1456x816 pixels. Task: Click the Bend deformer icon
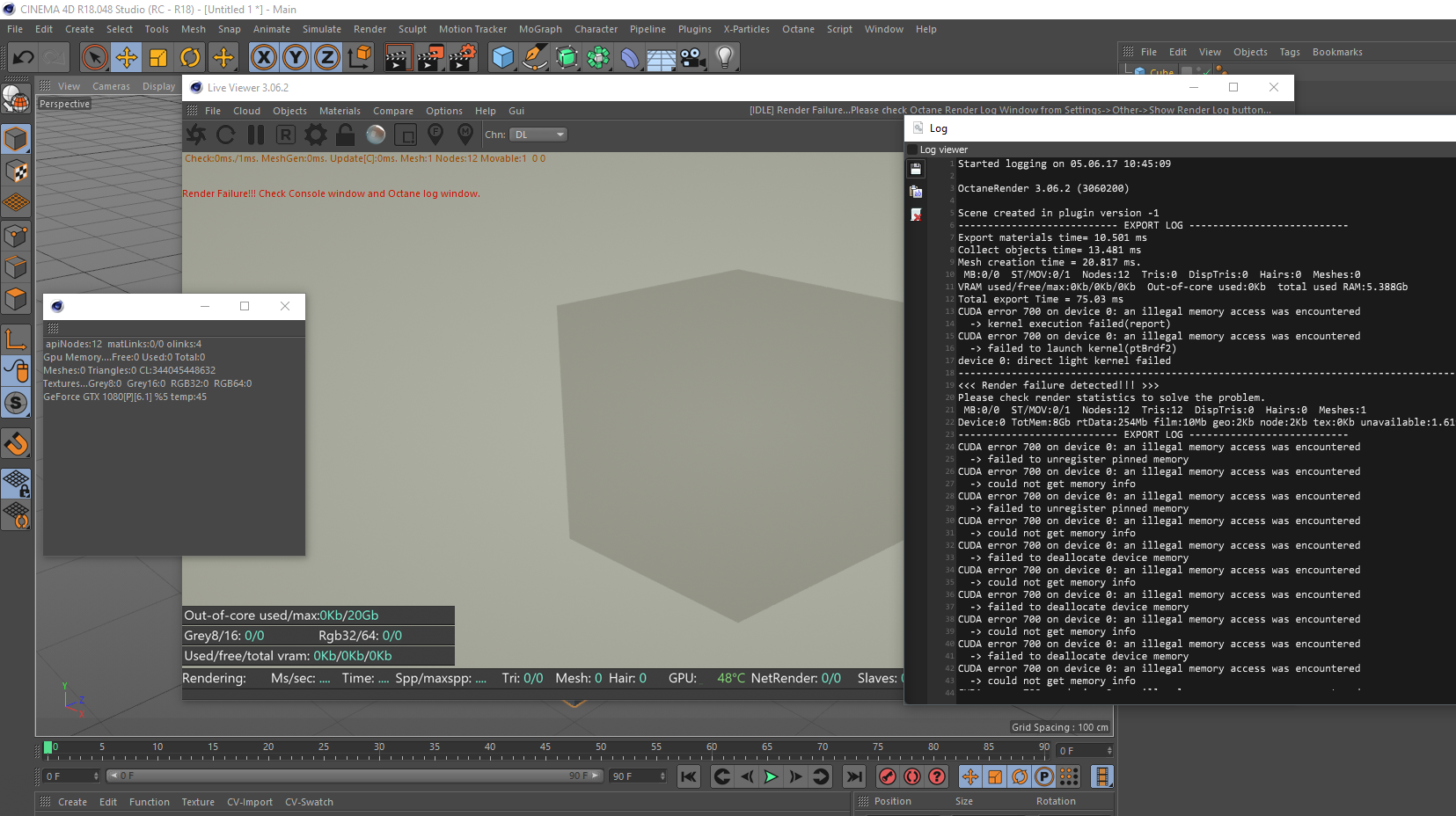630,58
